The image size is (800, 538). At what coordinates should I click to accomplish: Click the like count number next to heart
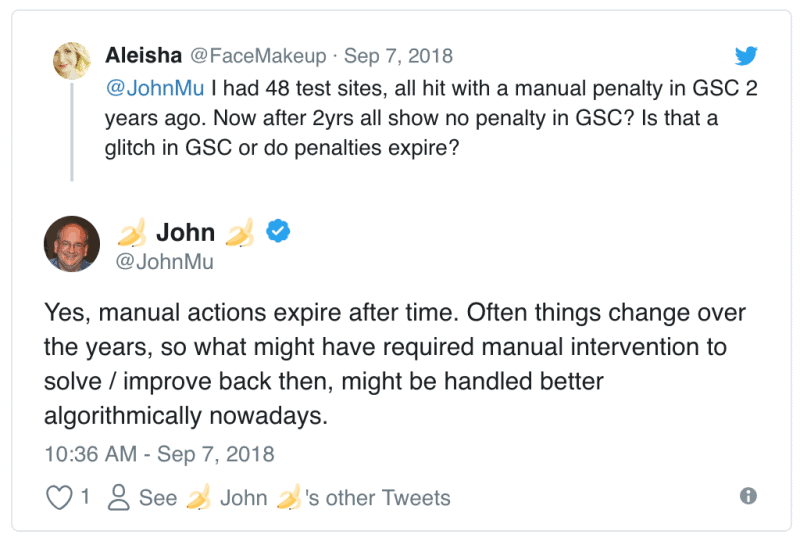pyautogui.click(x=86, y=497)
